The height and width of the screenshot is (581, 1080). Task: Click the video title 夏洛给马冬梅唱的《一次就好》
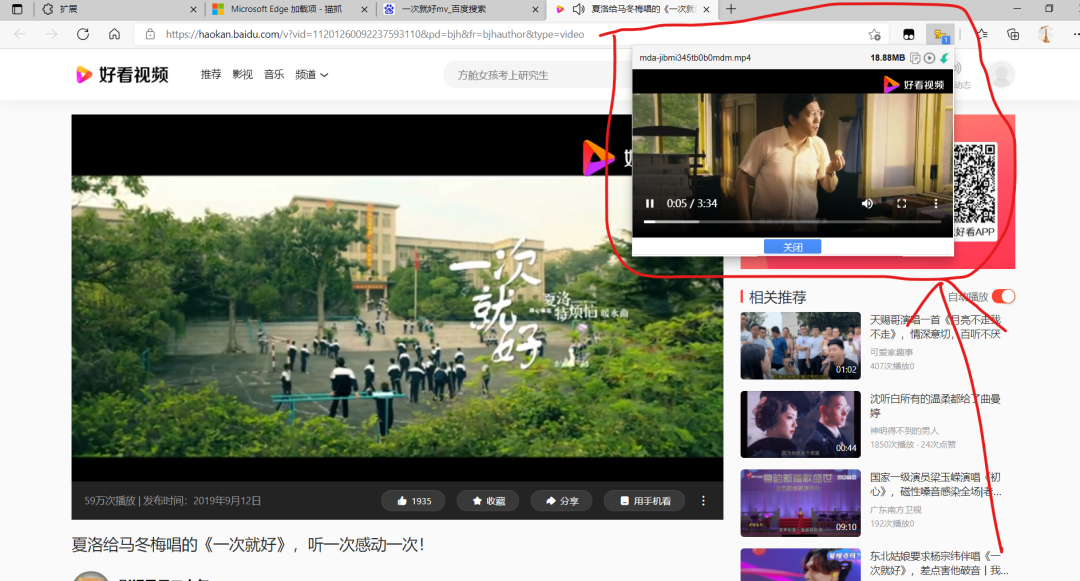click(x=248, y=545)
